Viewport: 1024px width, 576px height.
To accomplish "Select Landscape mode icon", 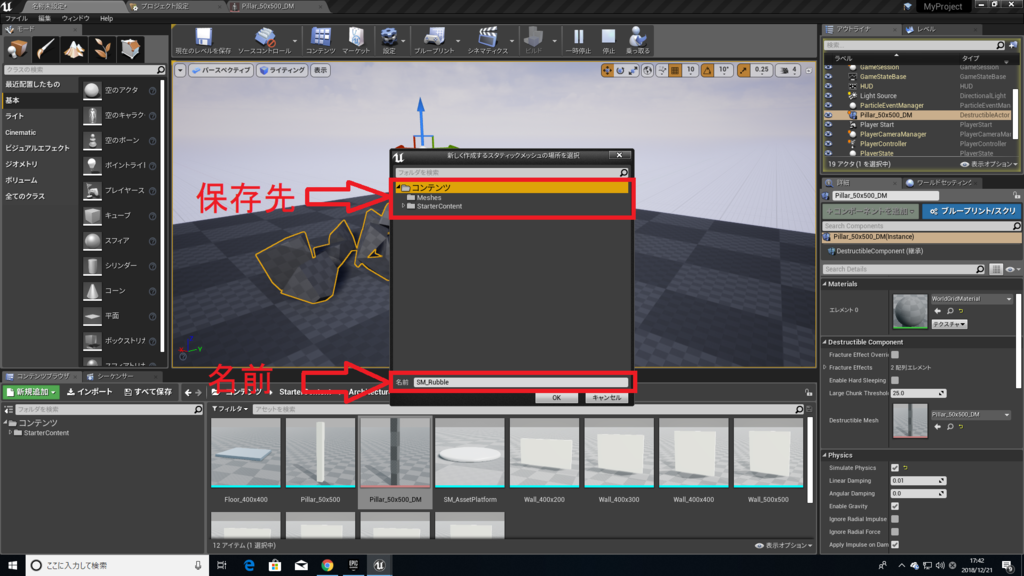I will coord(73,49).
